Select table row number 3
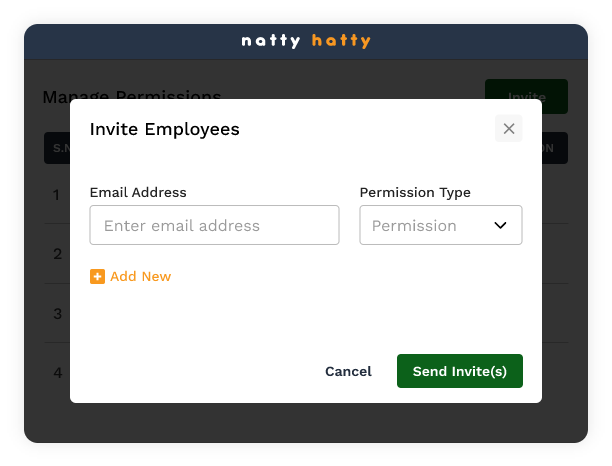The height and width of the screenshot is (466, 612). (57, 313)
